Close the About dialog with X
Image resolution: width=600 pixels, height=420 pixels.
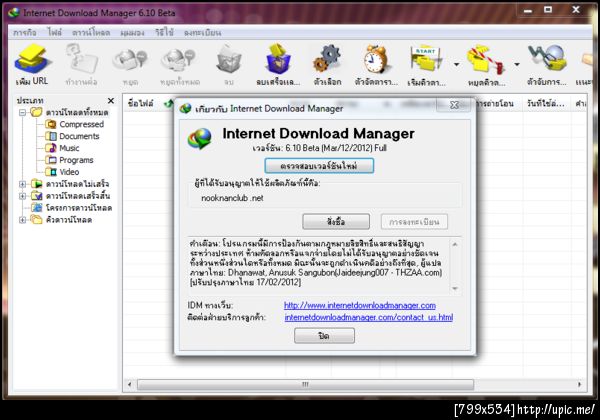click(x=454, y=104)
